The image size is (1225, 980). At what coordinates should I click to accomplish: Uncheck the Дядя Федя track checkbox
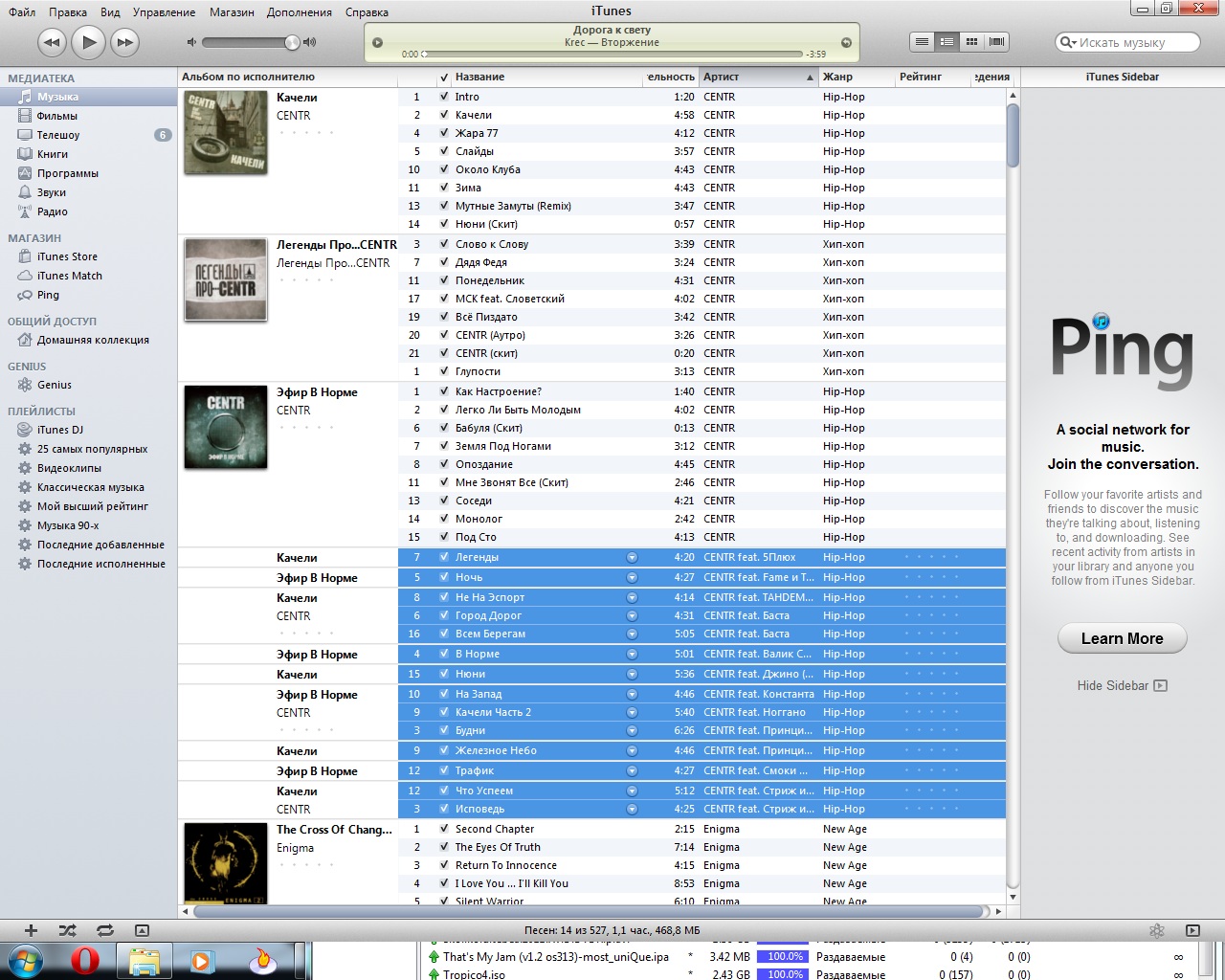click(444, 262)
